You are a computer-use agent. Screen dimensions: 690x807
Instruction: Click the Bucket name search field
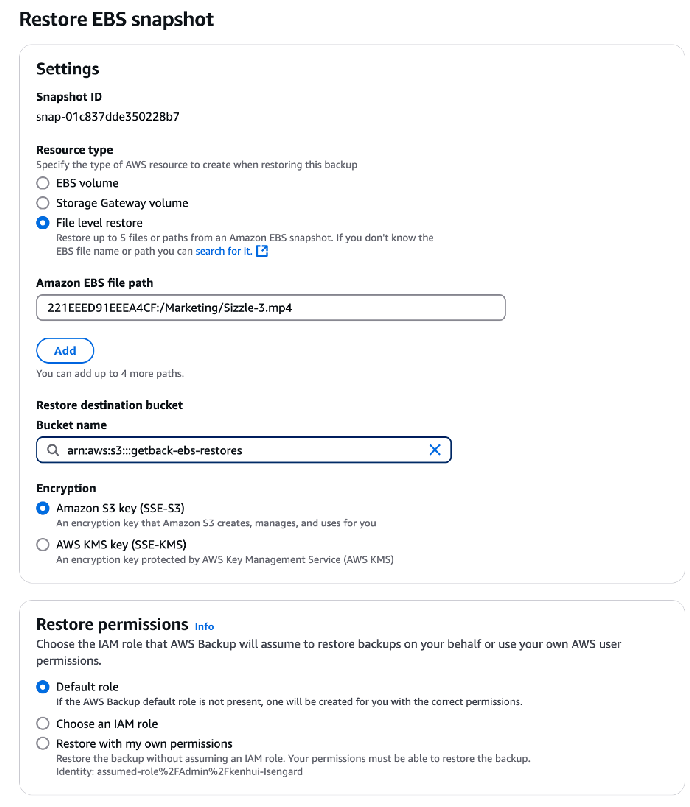240,450
